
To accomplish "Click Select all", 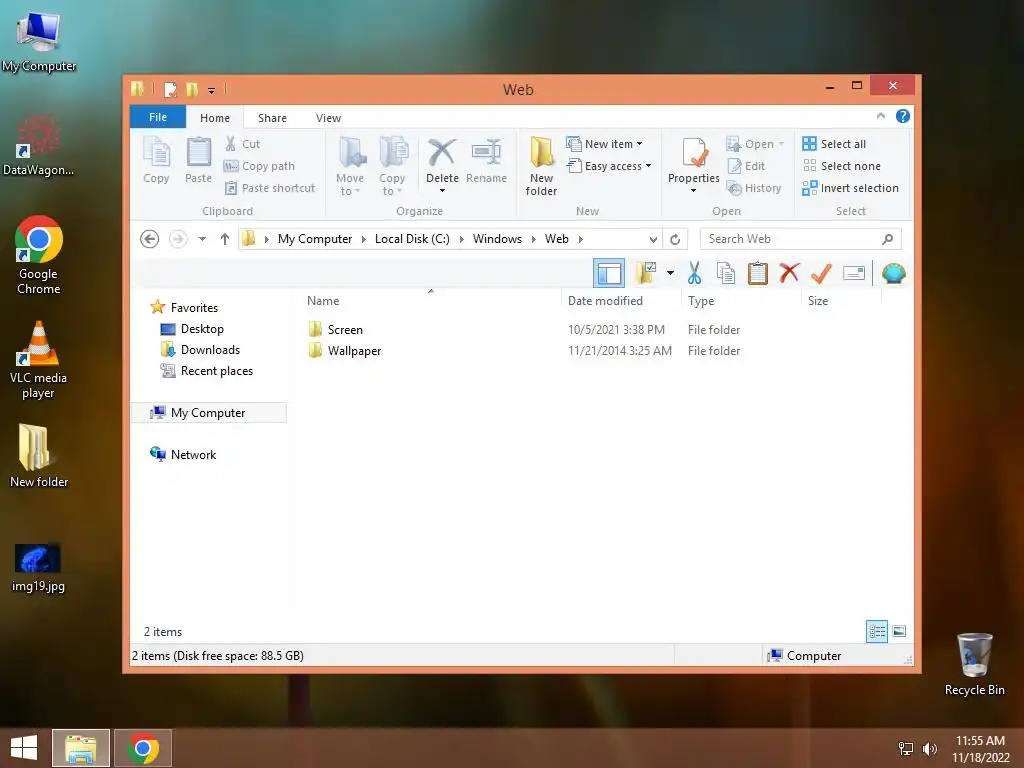I will pos(835,144).
